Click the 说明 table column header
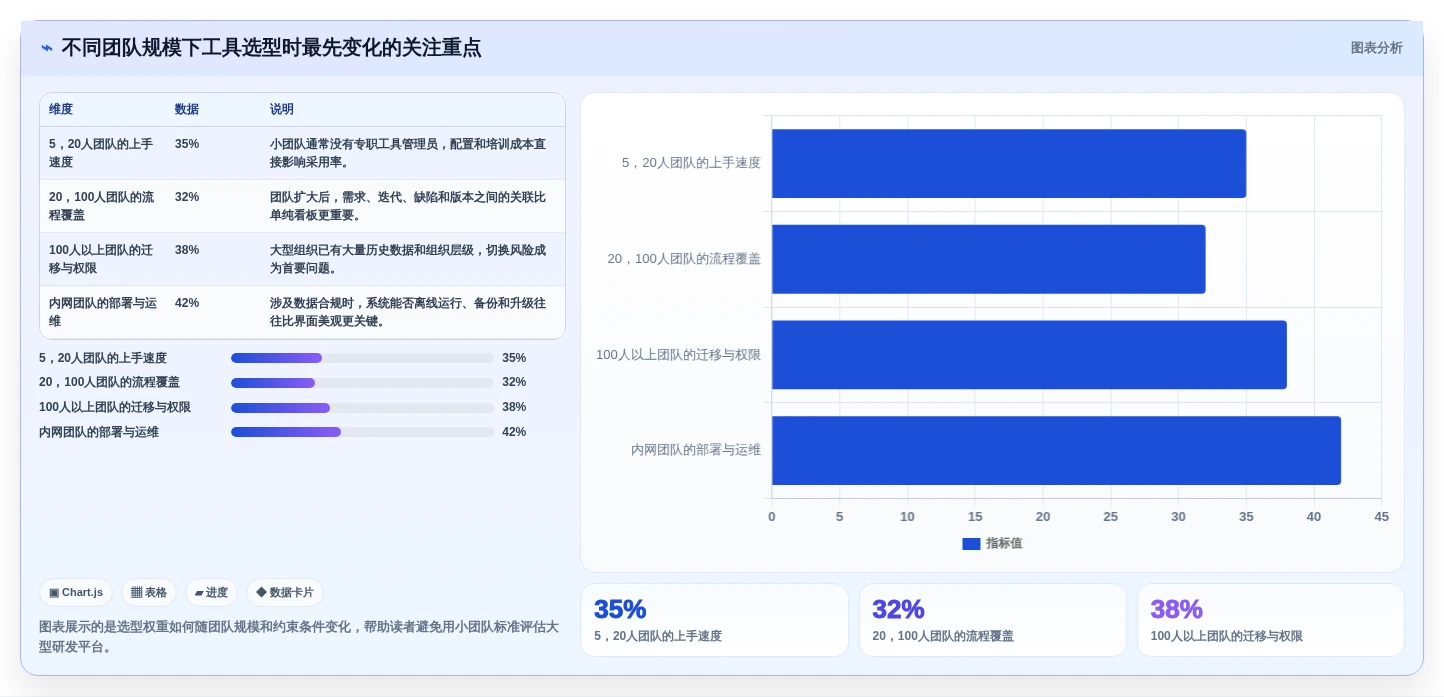 282,110
